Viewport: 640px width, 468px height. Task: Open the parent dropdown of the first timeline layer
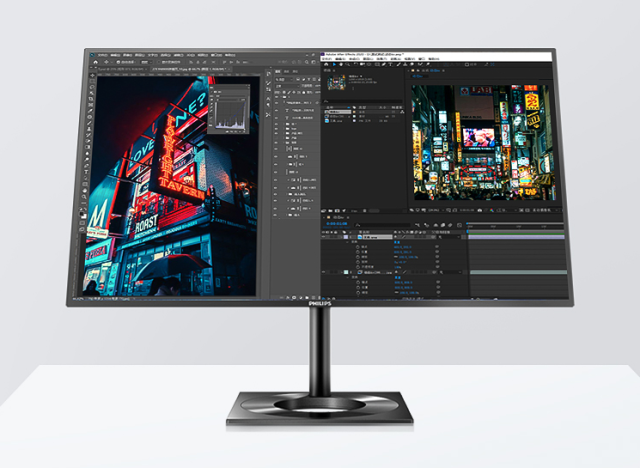click(449, 237)
